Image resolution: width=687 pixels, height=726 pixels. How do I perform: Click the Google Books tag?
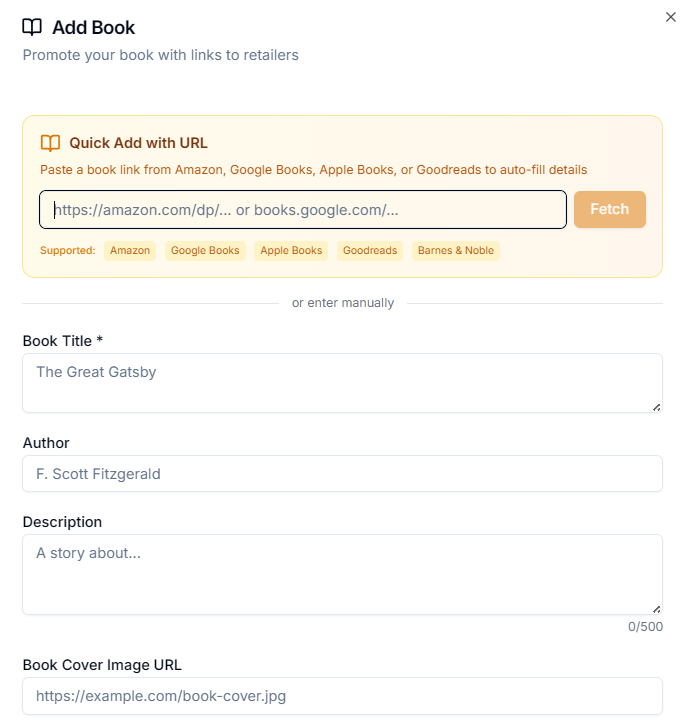pos(205,250)
